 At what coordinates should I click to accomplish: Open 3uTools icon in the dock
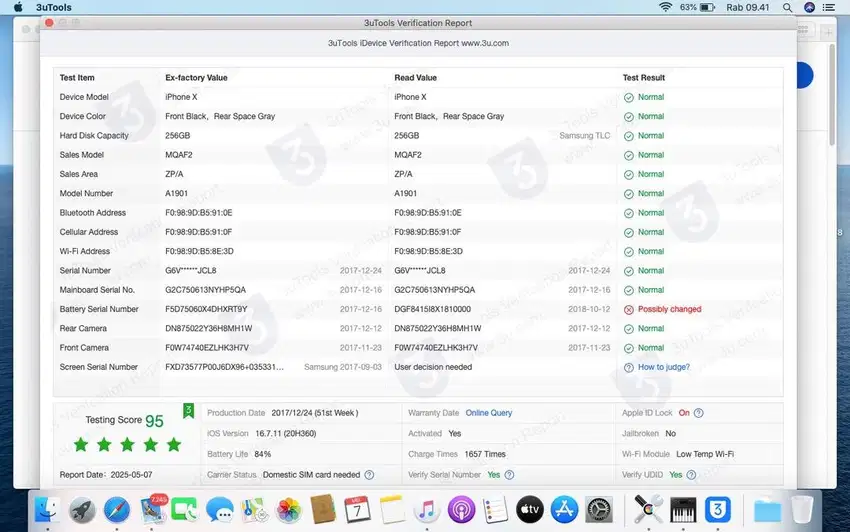coord(718,510)
